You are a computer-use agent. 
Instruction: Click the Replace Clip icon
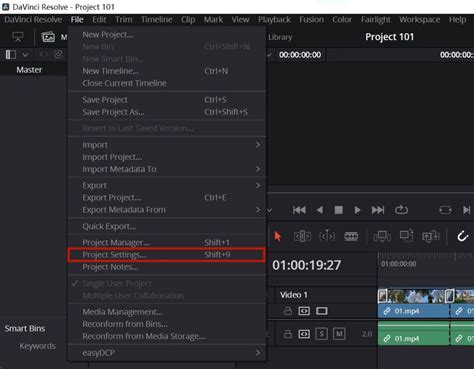click(x=431, y=236)
